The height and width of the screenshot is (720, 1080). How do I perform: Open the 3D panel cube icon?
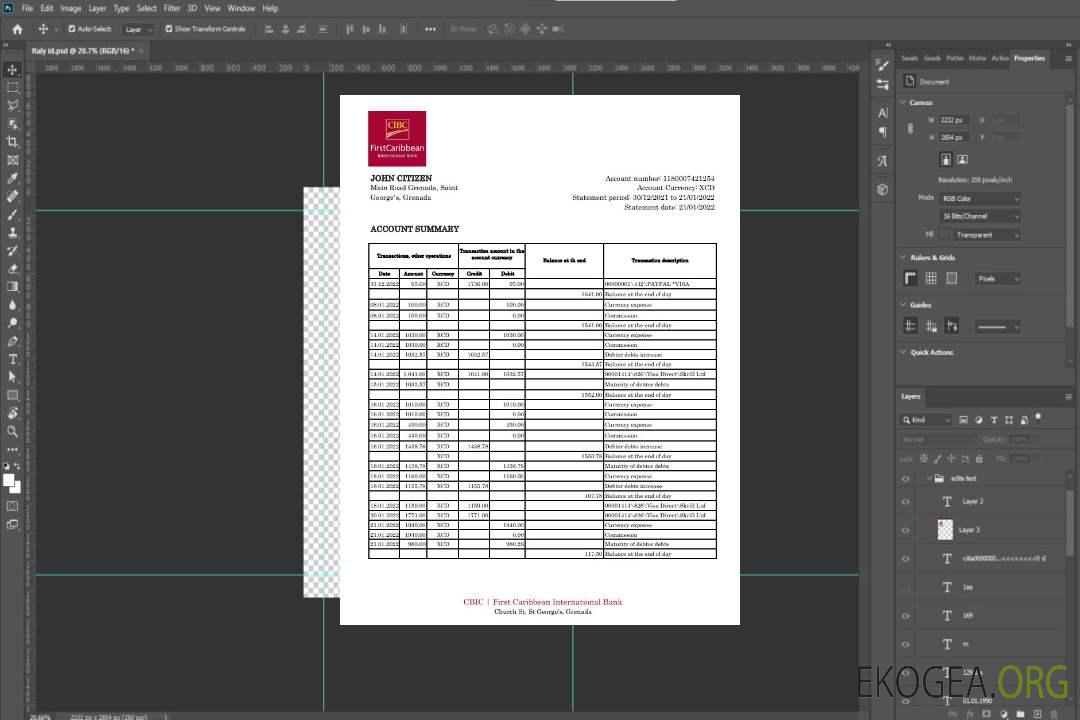(x=883, y=189)
